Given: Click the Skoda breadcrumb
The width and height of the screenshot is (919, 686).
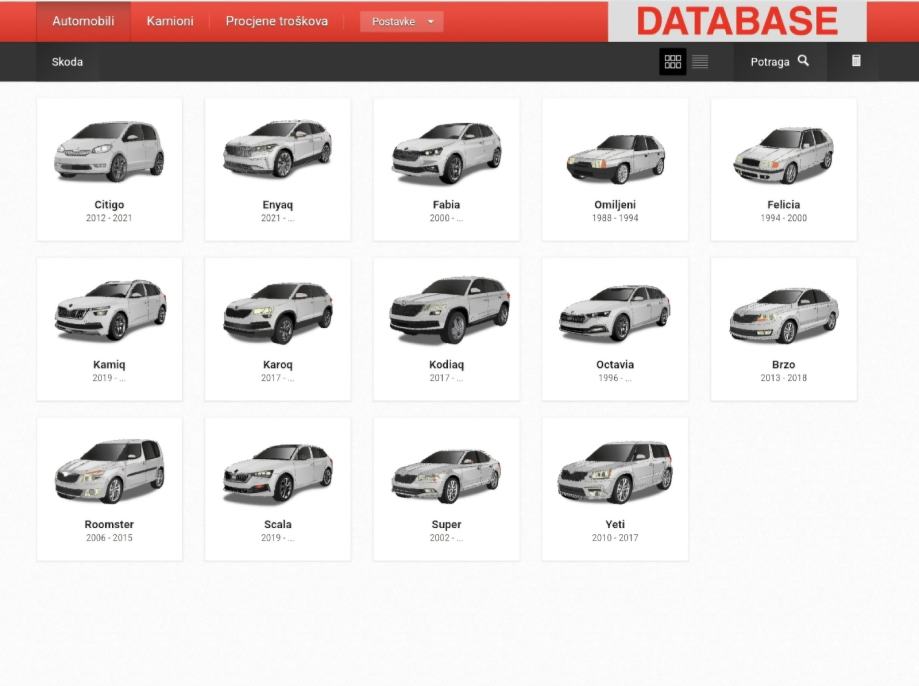Looking at the screenshot, I should [x=67, y=62].
